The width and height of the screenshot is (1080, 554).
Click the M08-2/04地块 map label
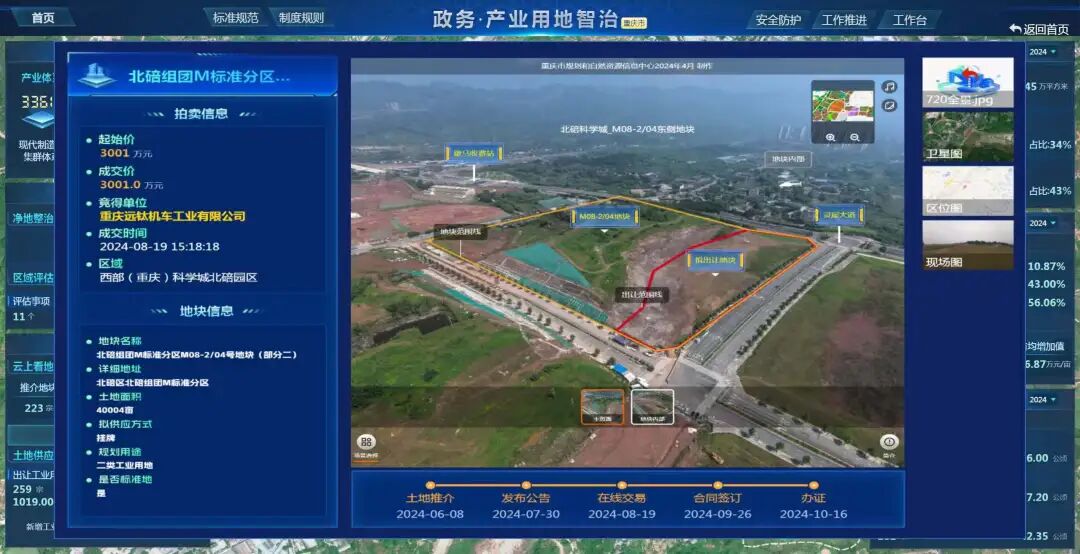(x=605, y=216)
